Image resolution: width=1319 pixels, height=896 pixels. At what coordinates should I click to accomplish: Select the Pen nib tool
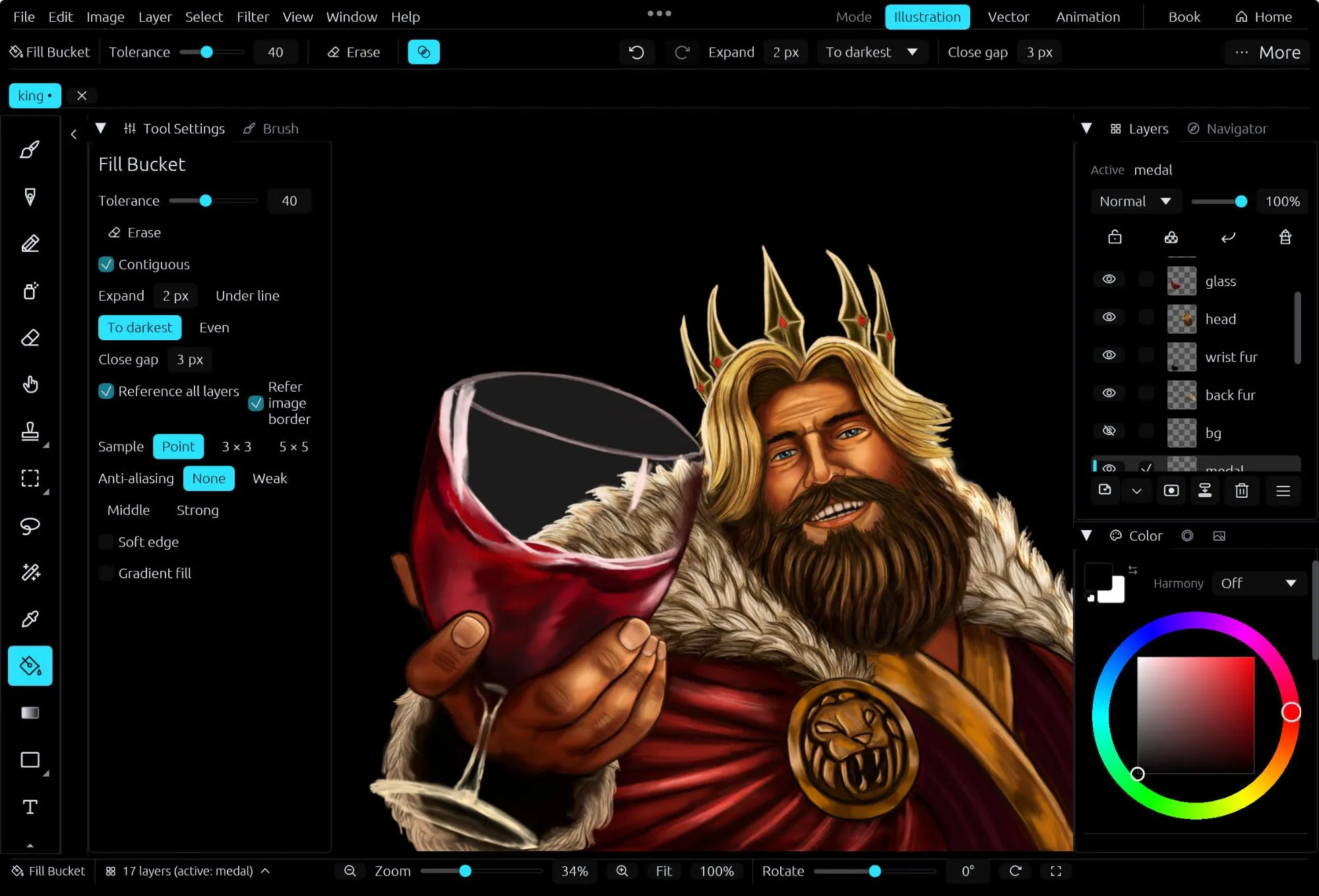click(x=30, y=196)
